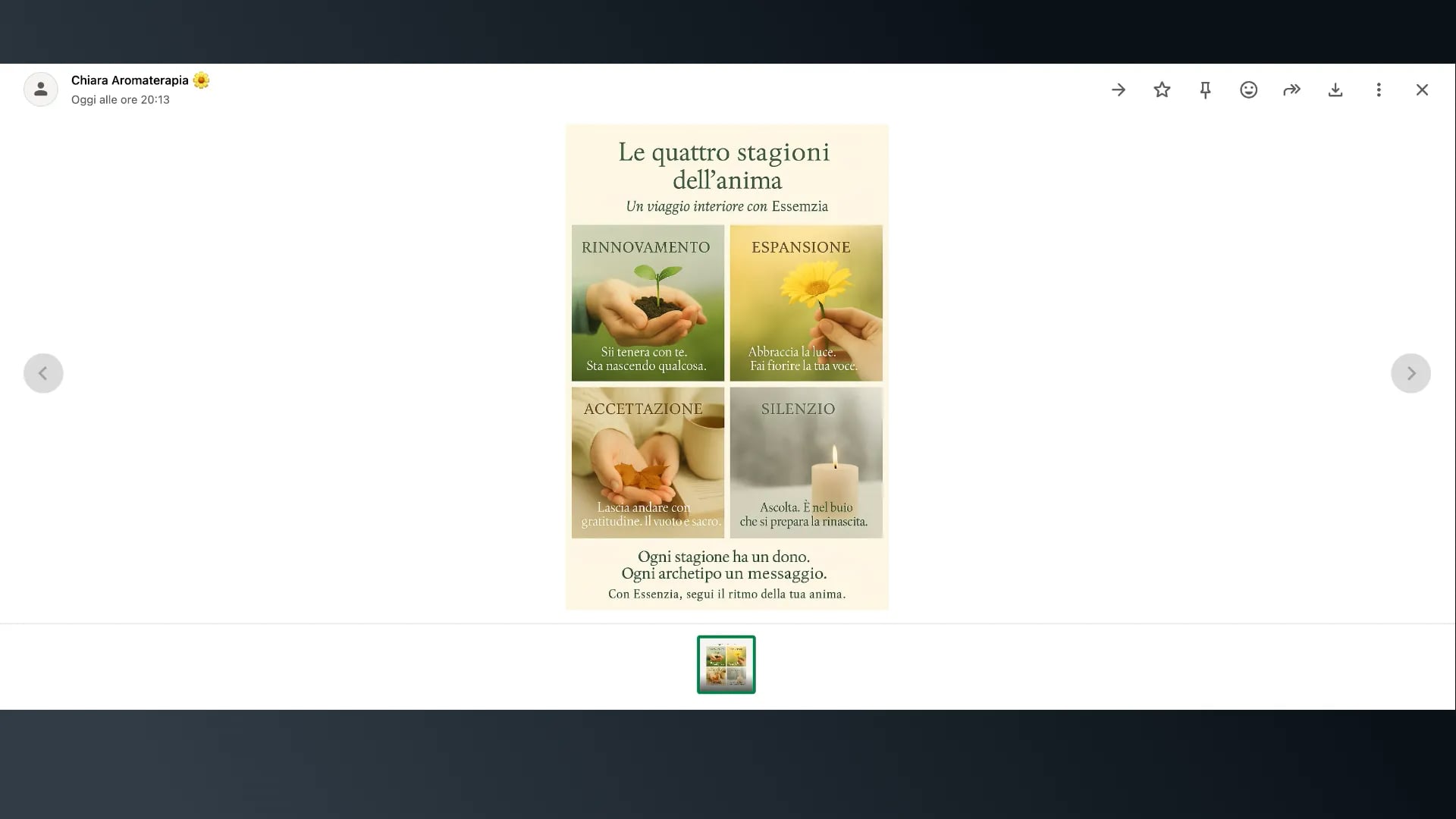This screenshot has width=1456, height=819.
Task: Click the sunflower emoji beside sender name
Action: pyautogui.click(x=201, y=80)
